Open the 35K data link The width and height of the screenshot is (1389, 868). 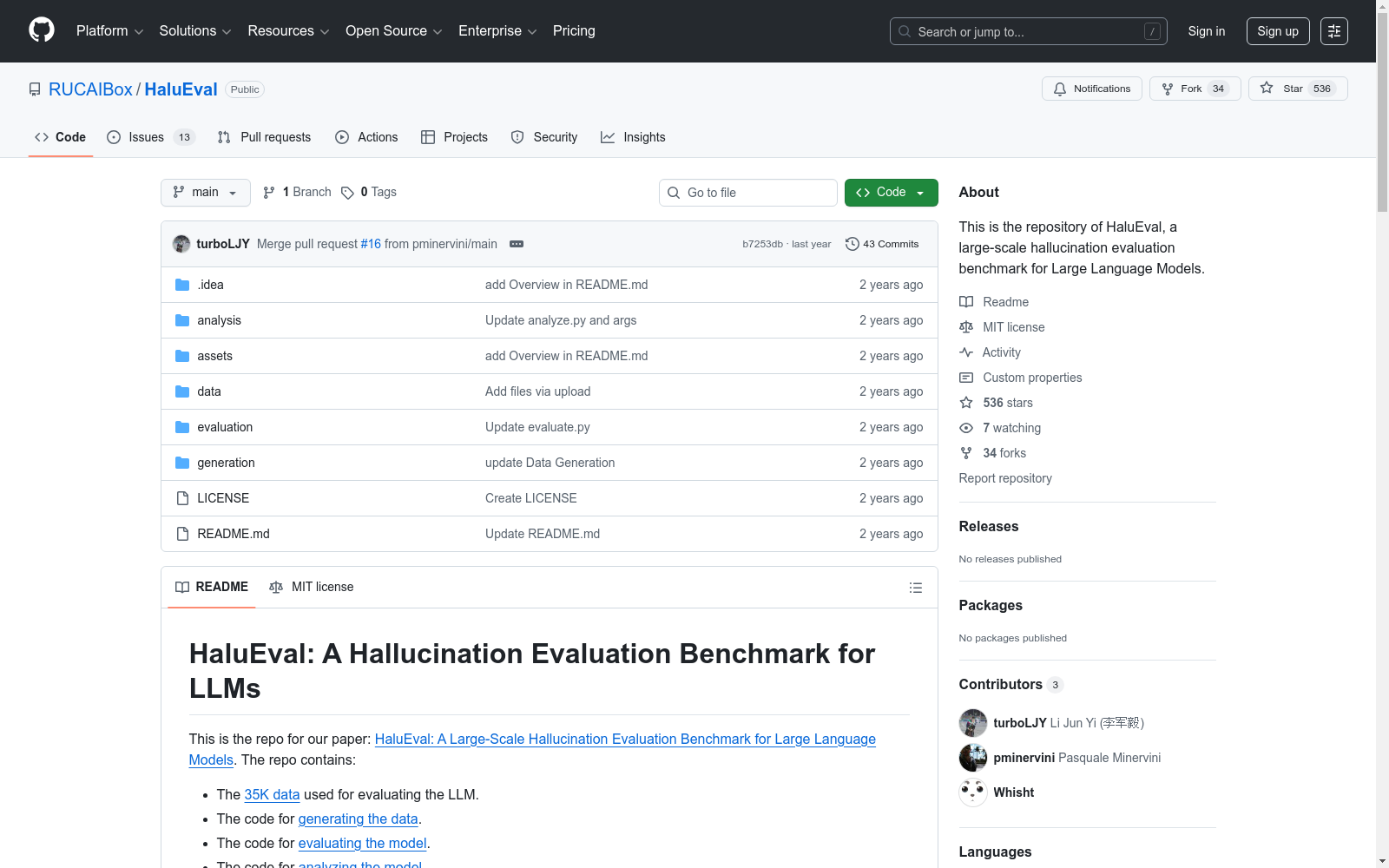coord(272,794)
